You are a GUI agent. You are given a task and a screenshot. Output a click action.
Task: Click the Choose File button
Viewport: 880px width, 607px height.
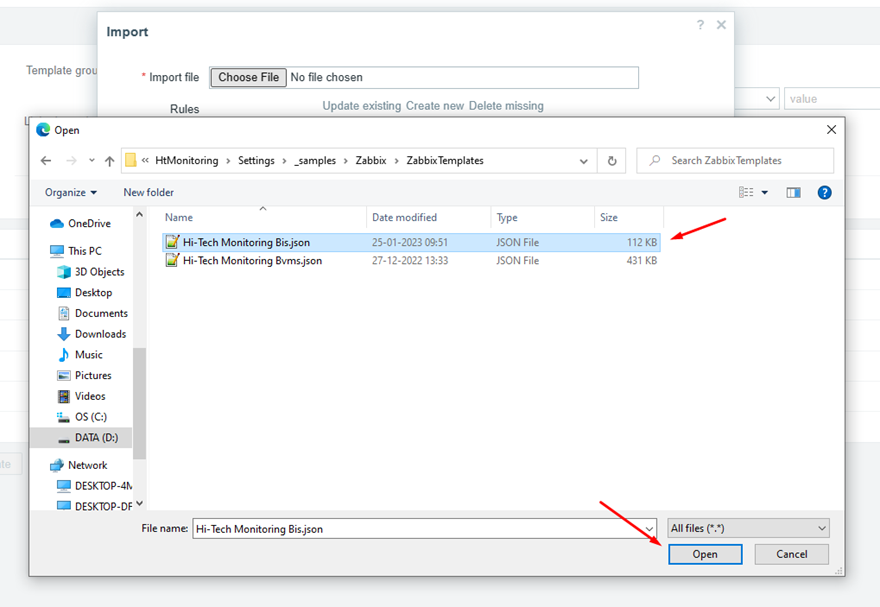[x=248, y=77]
